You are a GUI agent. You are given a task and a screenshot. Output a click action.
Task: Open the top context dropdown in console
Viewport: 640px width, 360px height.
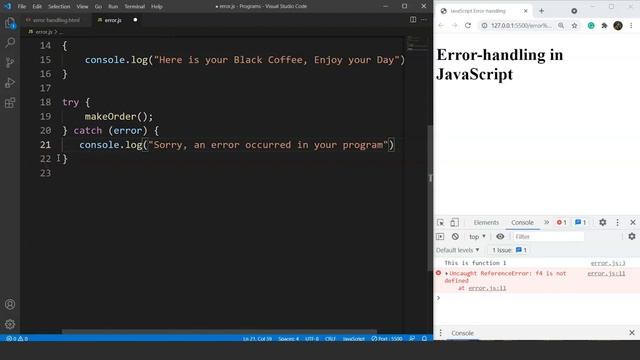477,236
